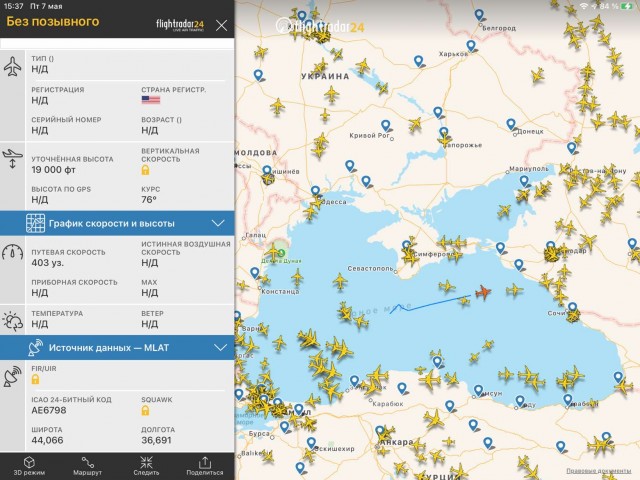Select the Широта value 44,066
Screen dimensions: 640x480
tap(47, 440)
